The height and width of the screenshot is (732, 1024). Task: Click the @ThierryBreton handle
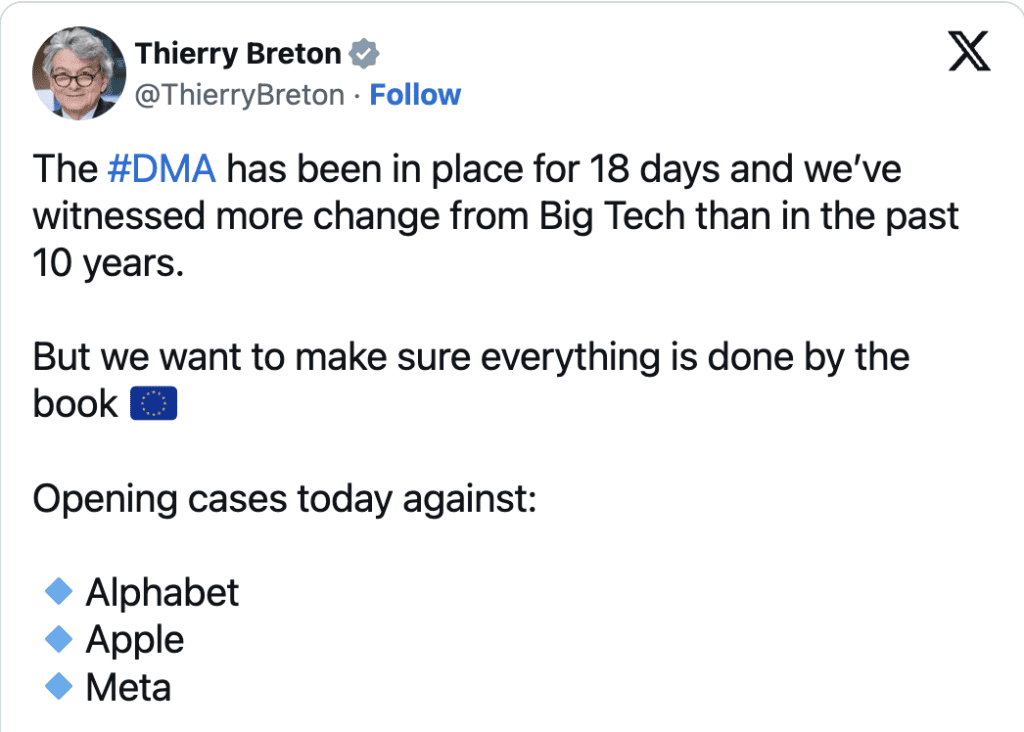[x=240, y=95]
